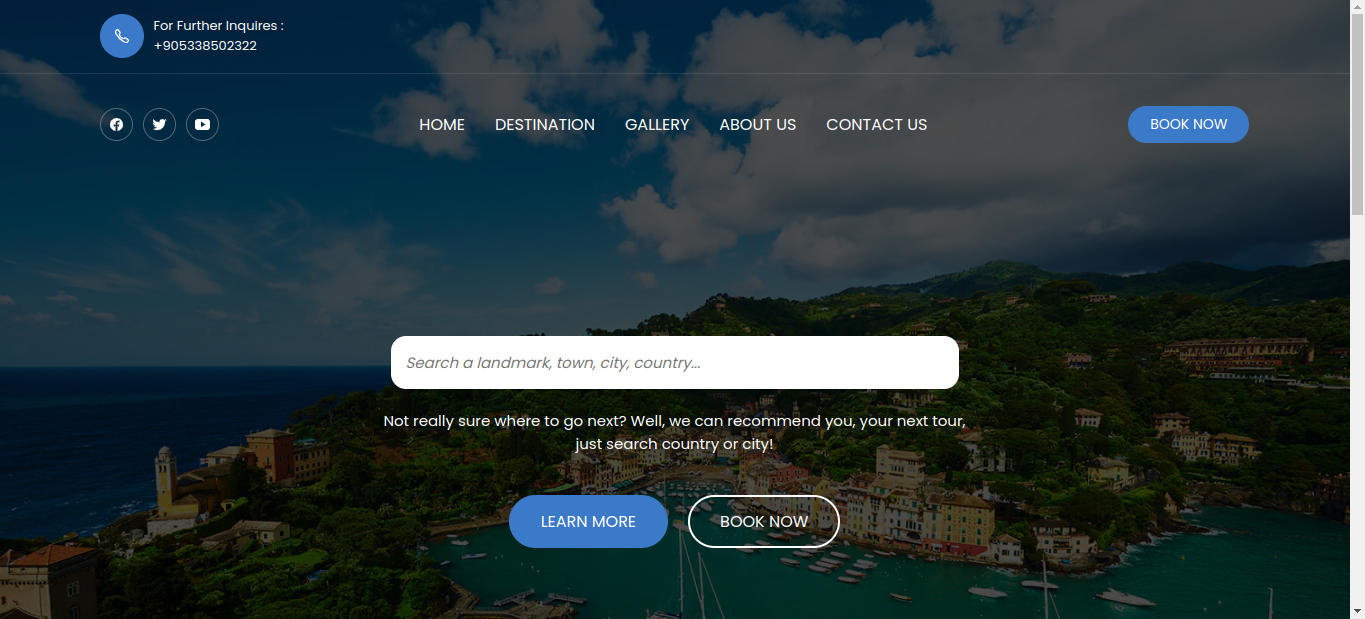The image size is (1365, 619).
Task: Click the phone number +905338502322
Action: coord(205,46)
